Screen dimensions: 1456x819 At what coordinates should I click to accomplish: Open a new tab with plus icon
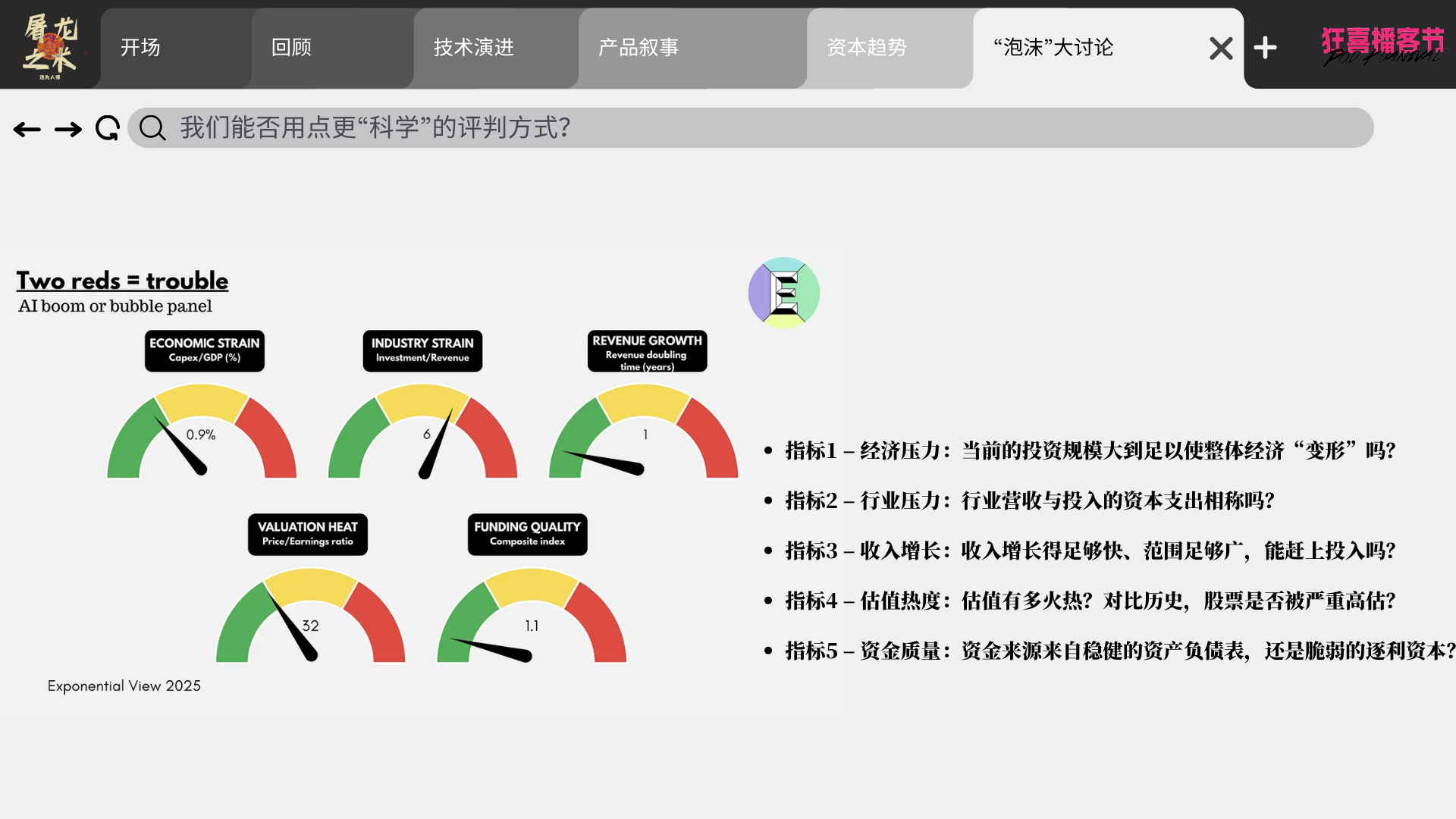[1265, 48]
